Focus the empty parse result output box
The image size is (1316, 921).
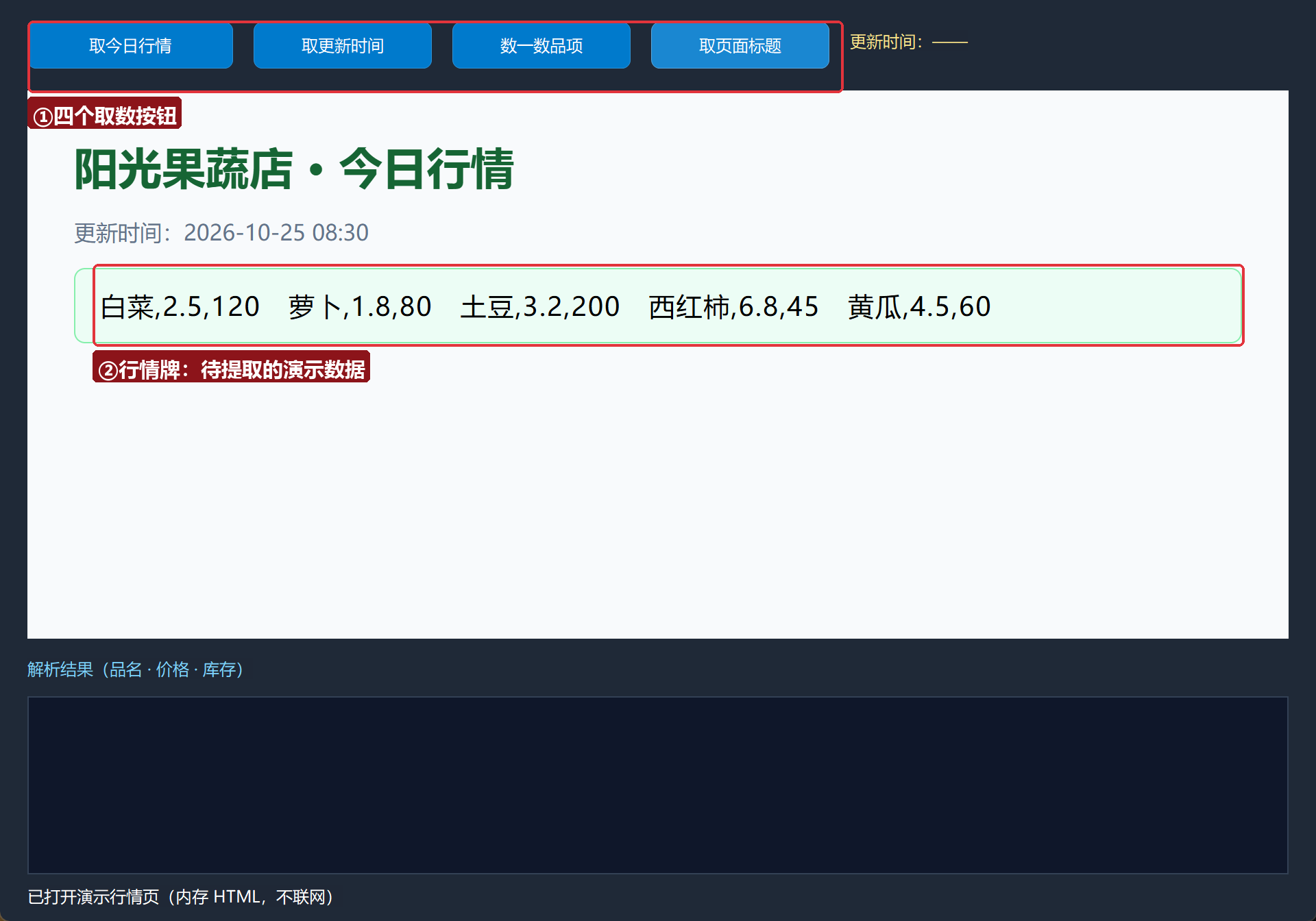[x=658, y=785]
